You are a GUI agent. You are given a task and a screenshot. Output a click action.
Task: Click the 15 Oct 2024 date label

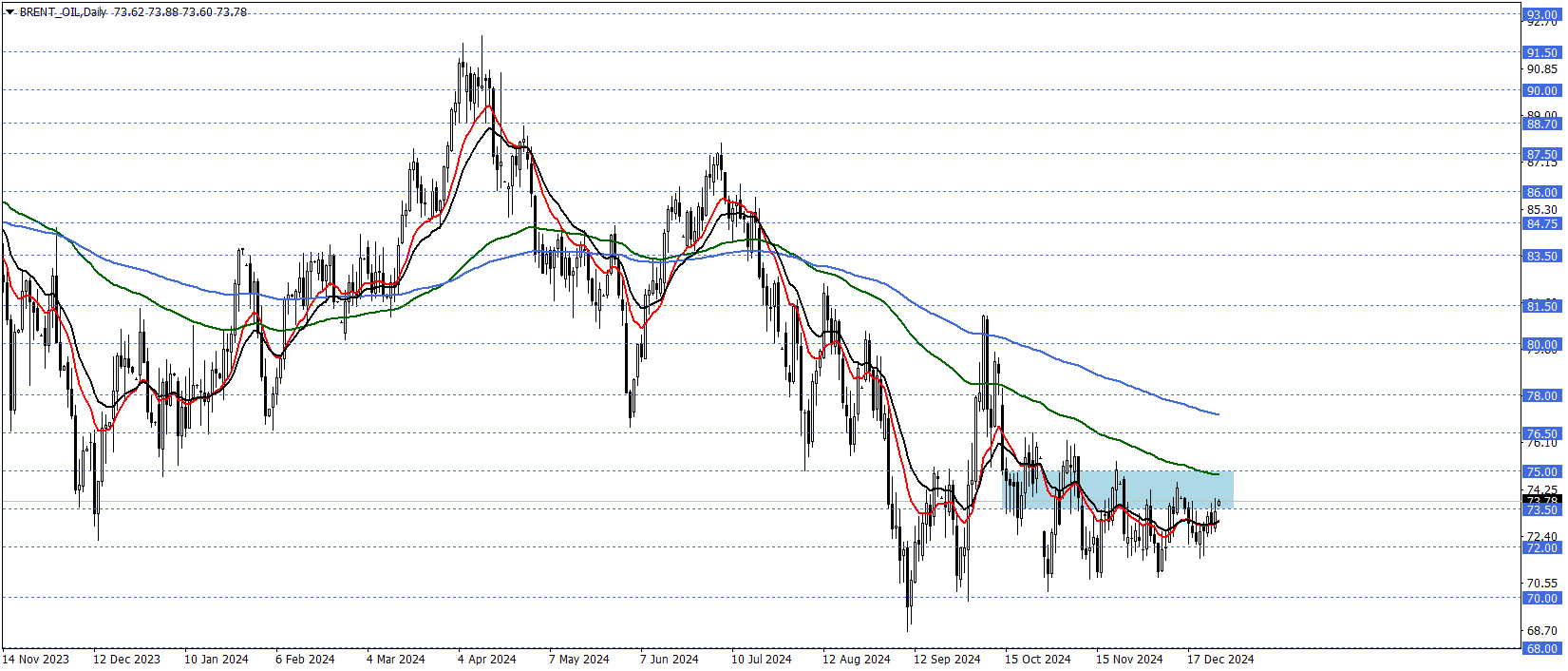tap(1037, 659)
